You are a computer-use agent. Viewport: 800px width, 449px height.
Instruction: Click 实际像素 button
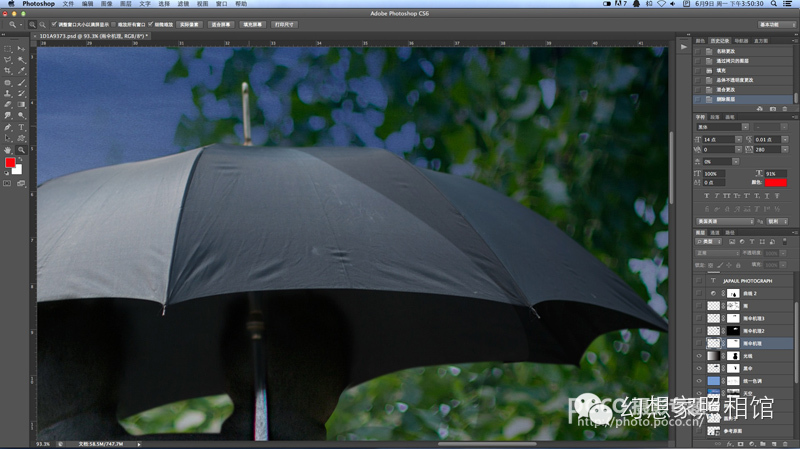pos(189,24)
